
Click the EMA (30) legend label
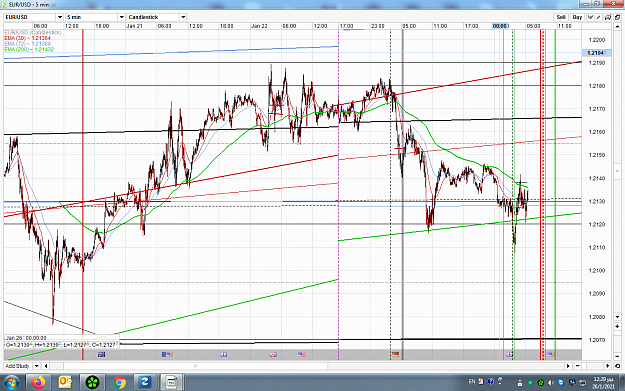(x=28, y=38)
